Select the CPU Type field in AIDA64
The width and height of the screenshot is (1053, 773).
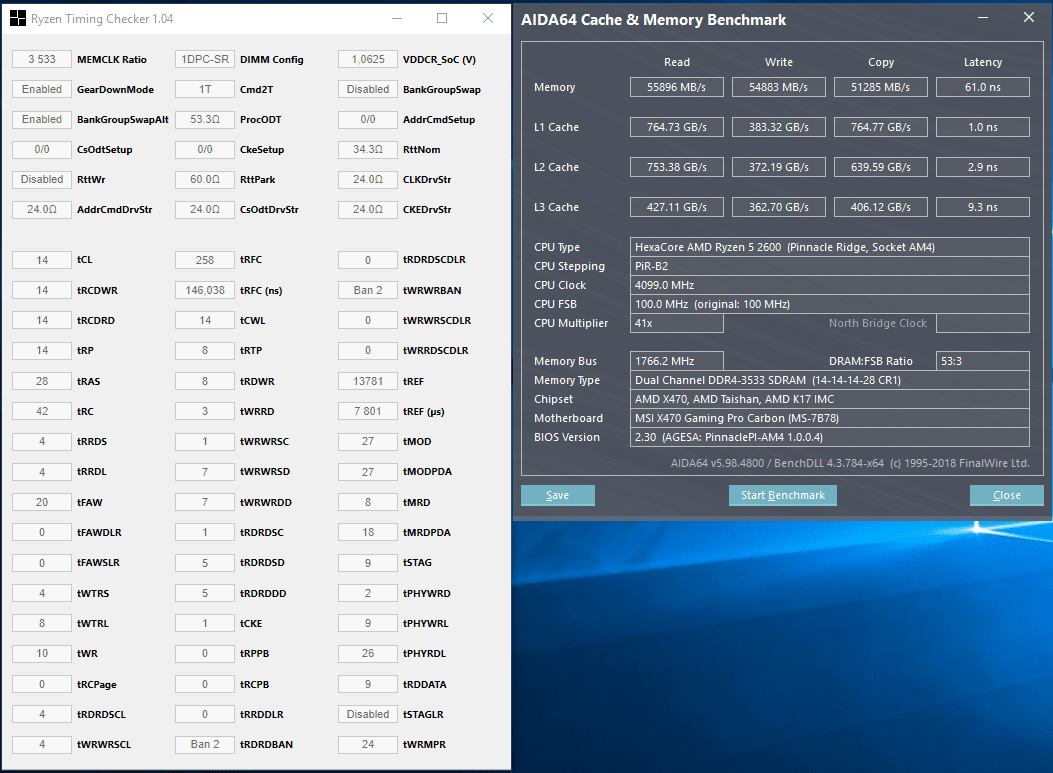(829, 247)
